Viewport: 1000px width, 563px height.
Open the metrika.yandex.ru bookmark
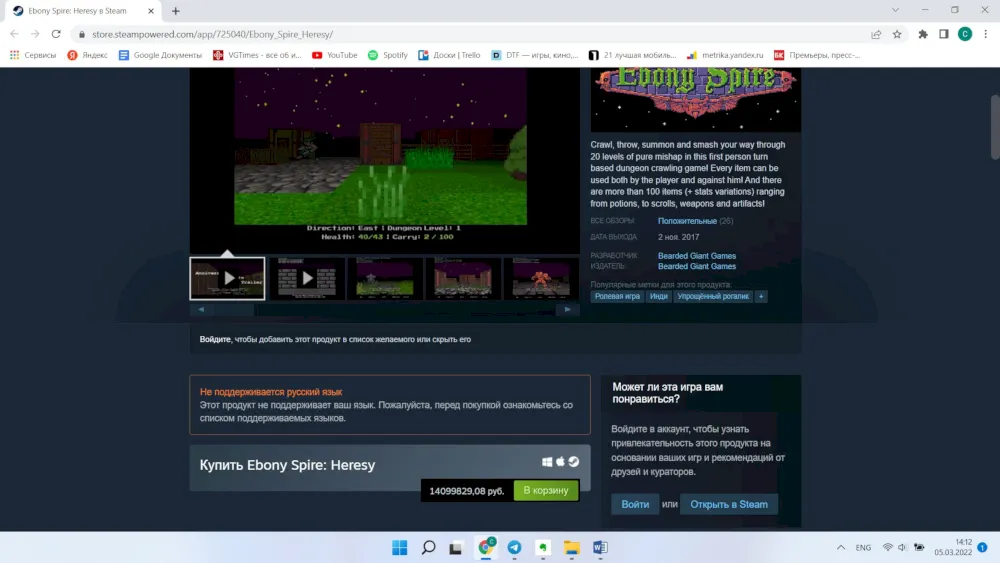[x=725, y=55]
